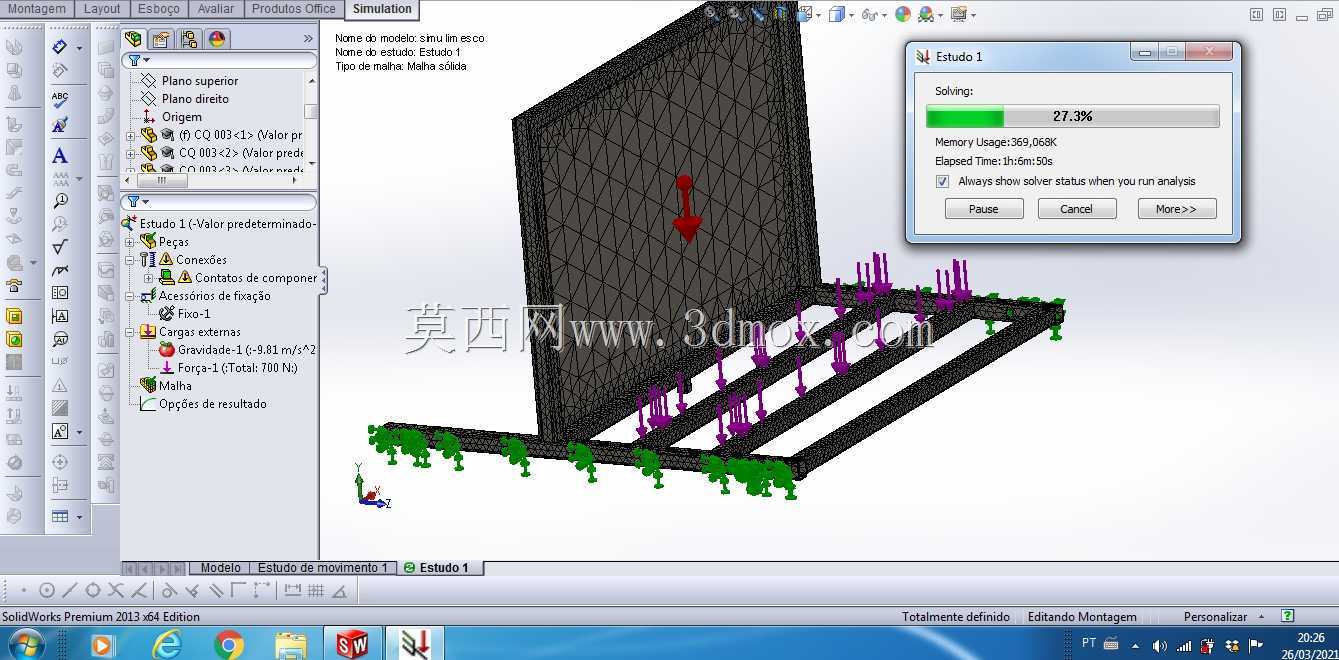Click the Windows Start button
This screenshot has height=660, width=1339.
25,645
